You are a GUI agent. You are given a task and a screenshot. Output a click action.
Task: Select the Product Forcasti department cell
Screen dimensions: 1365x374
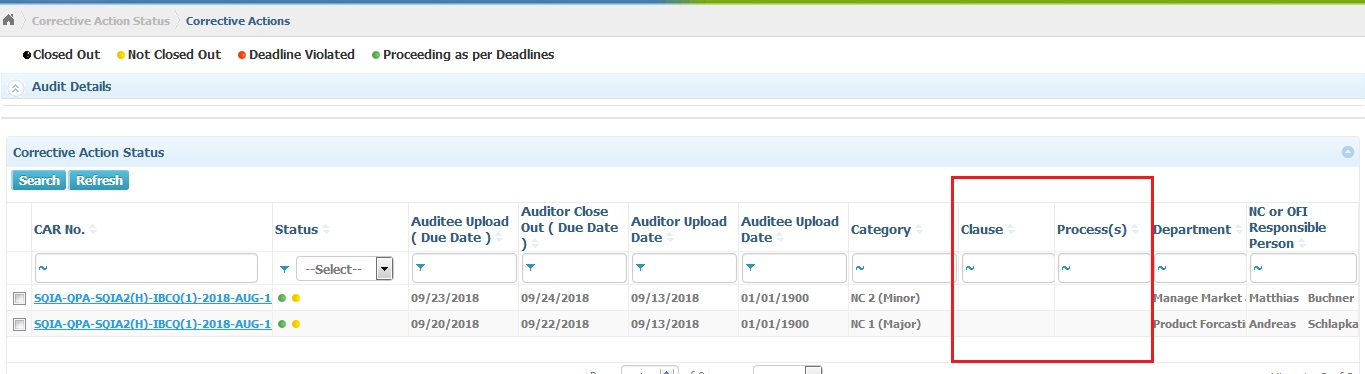(1199, 324)
